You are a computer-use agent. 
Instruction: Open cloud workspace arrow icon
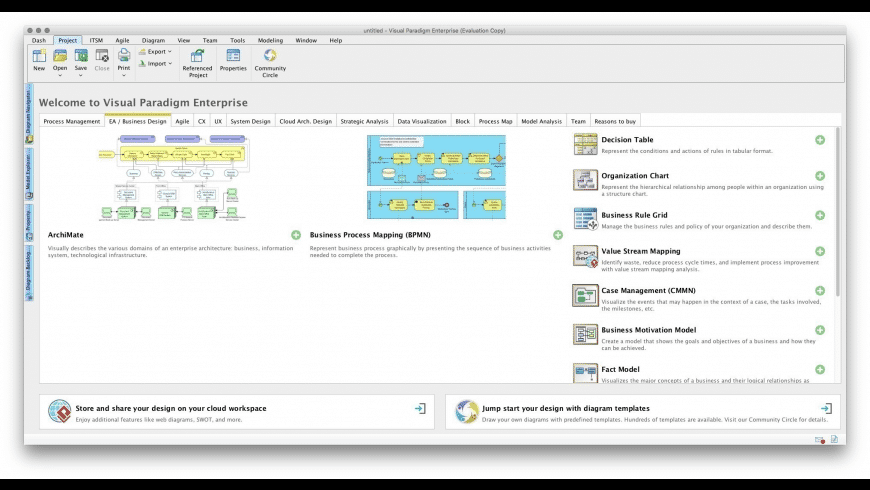(x=421, y=409)
